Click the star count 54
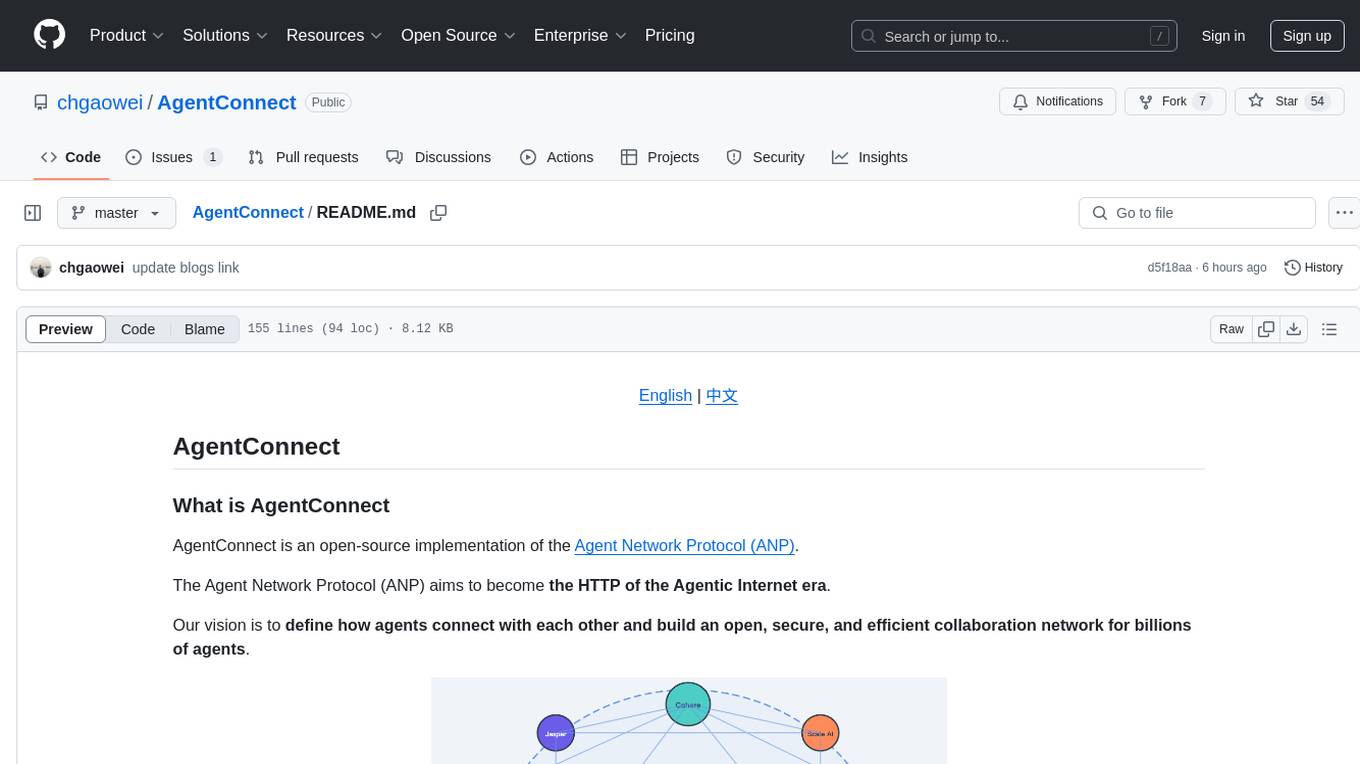The width and height of the screenshot is (1360, 764). 1317,101
